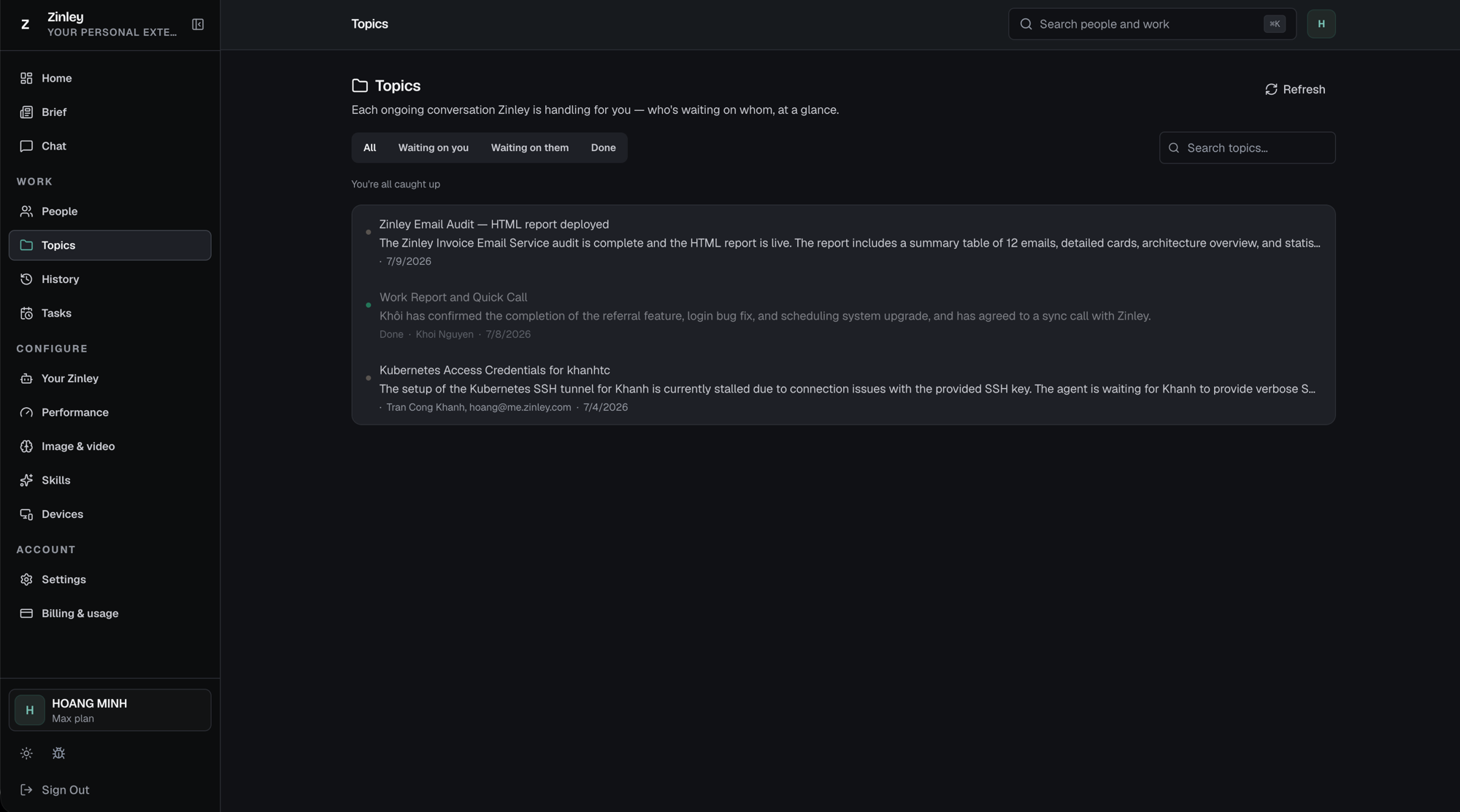The image size is (1460, 812).
Task: Click the date 7/4/2026
Action: coord(605,407)
